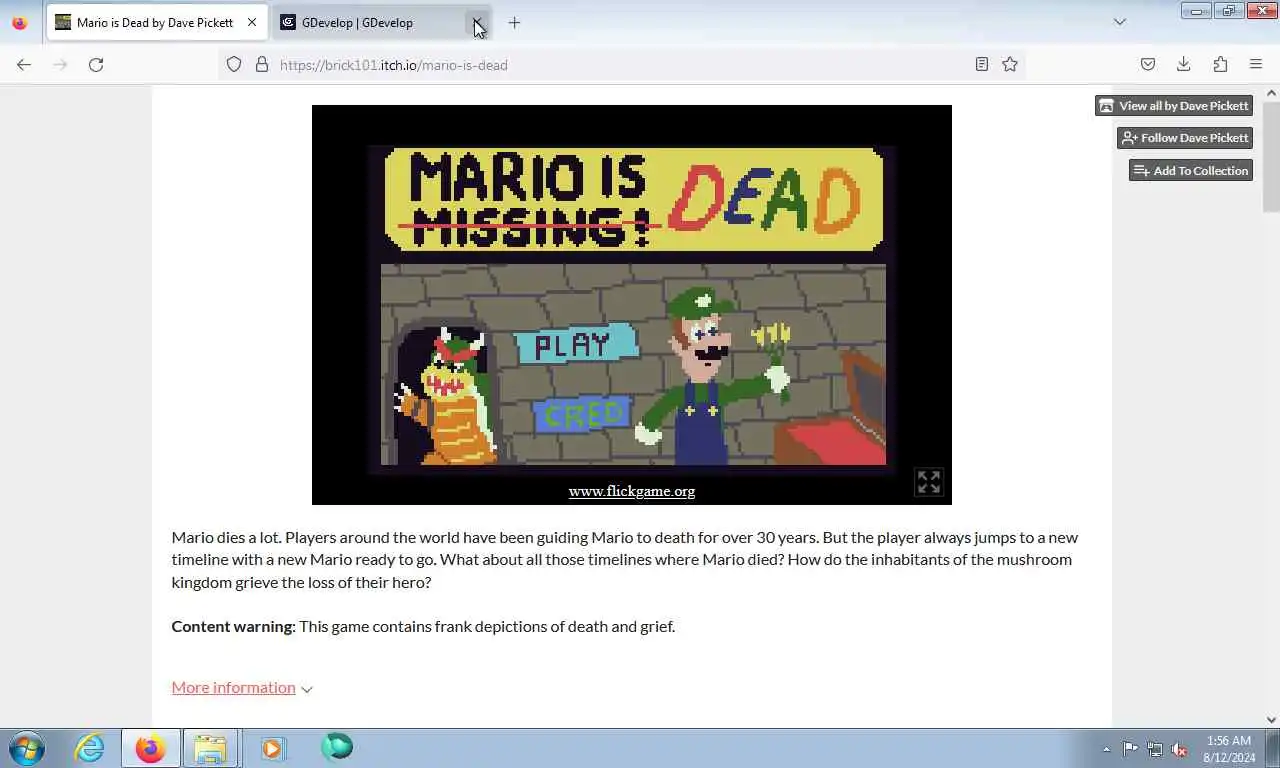Click the padlock site security icon
1280x768 pixels.
(262, 65)
